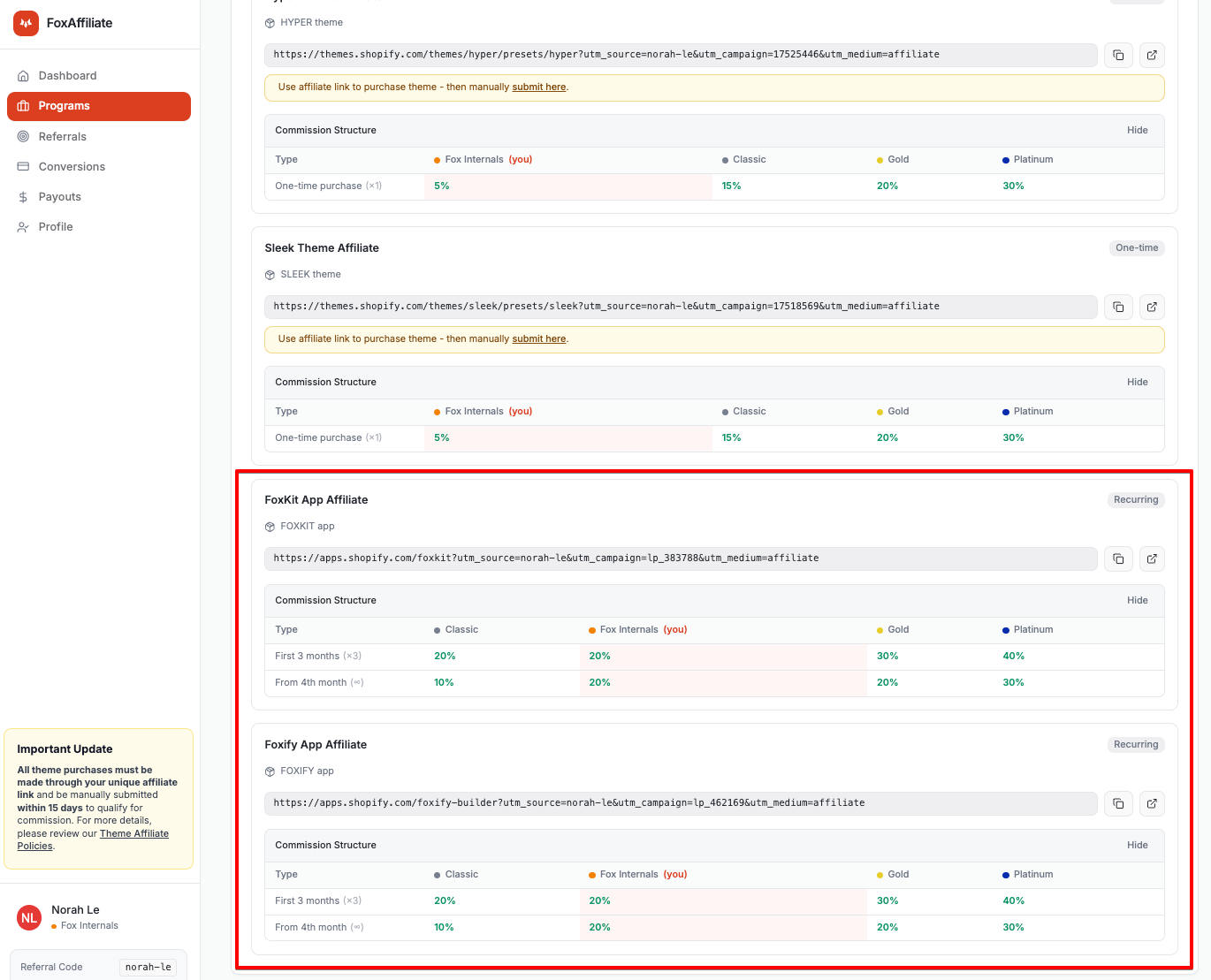This screenshot has width=1211, height=980.
Task: Open FoxKit app link externally
Action: pos(1152,558)
